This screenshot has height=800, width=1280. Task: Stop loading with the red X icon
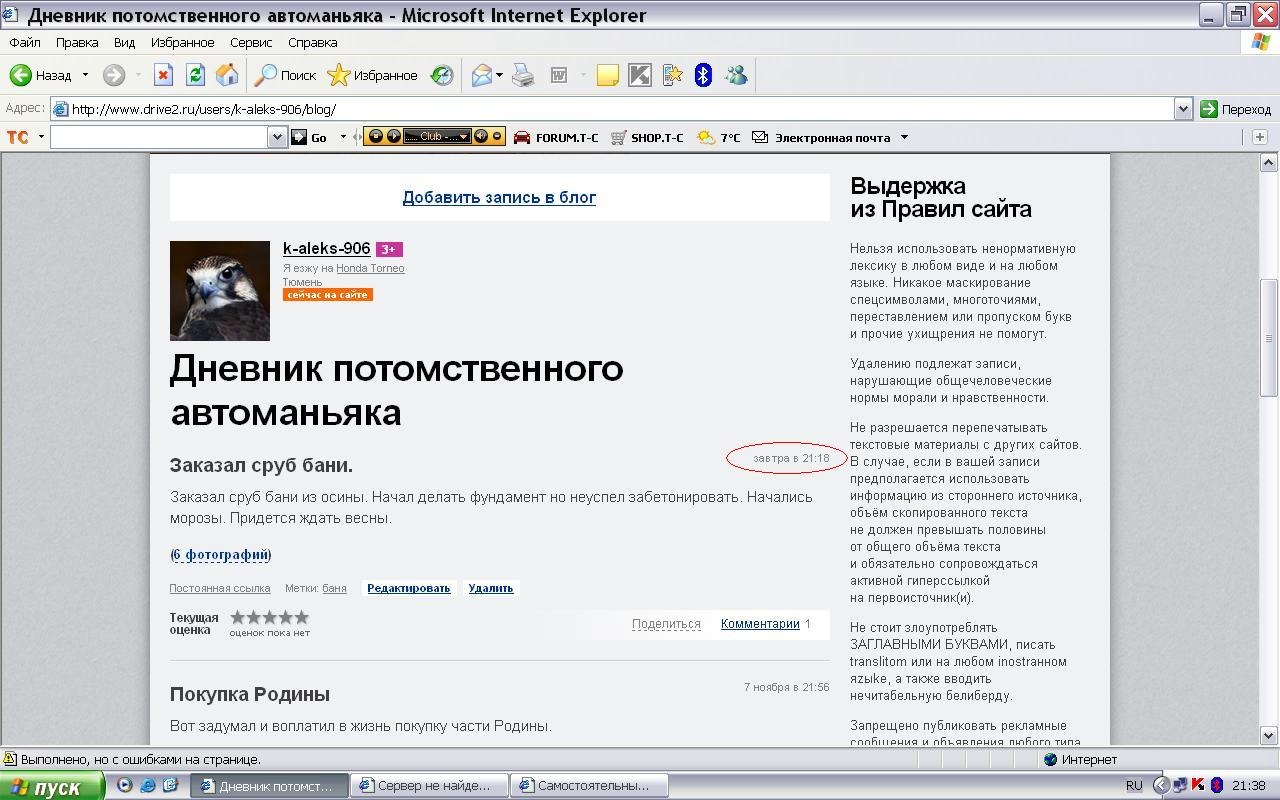[163, 75]
